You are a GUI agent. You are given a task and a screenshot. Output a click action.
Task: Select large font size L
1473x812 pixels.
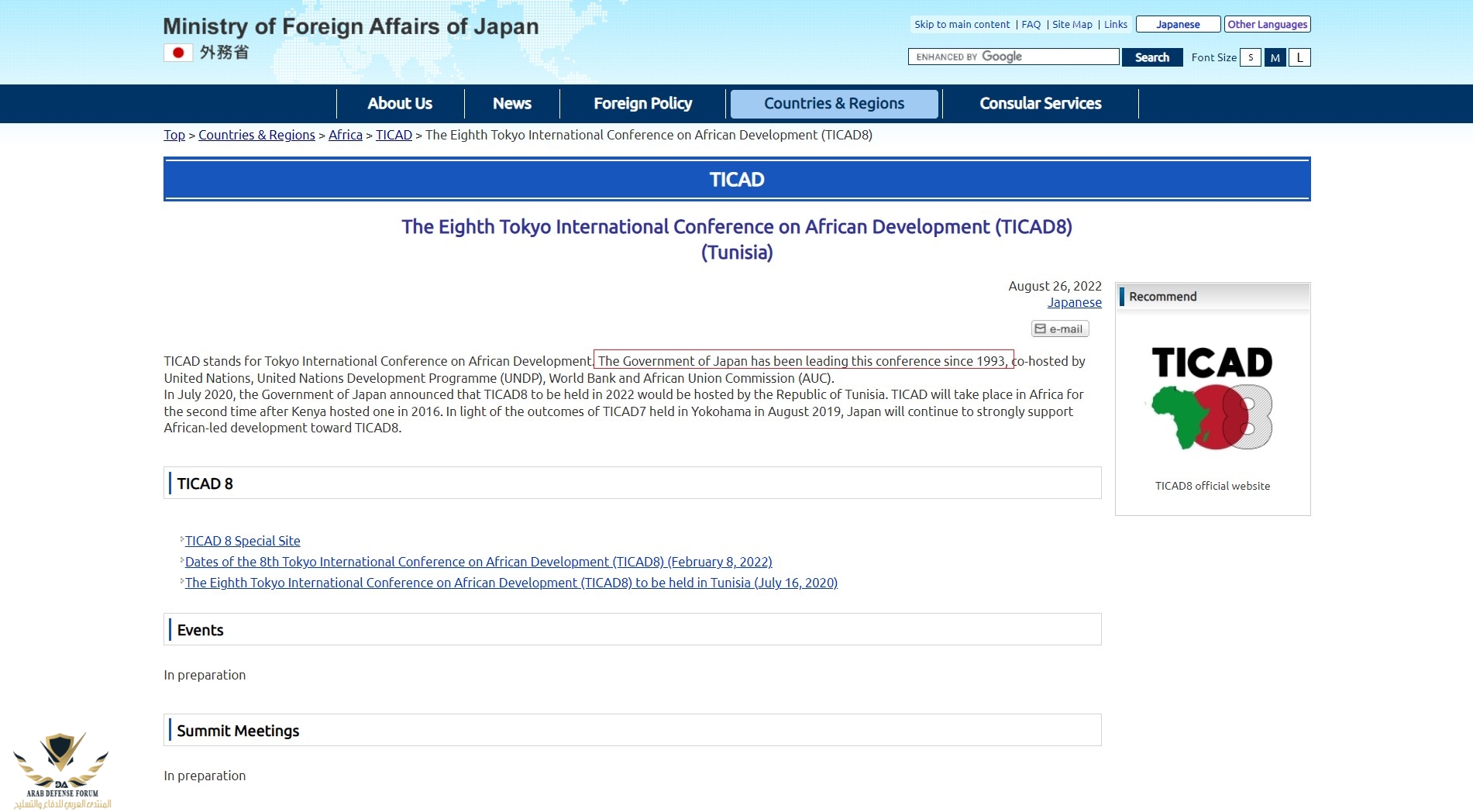pos(1299,57)
